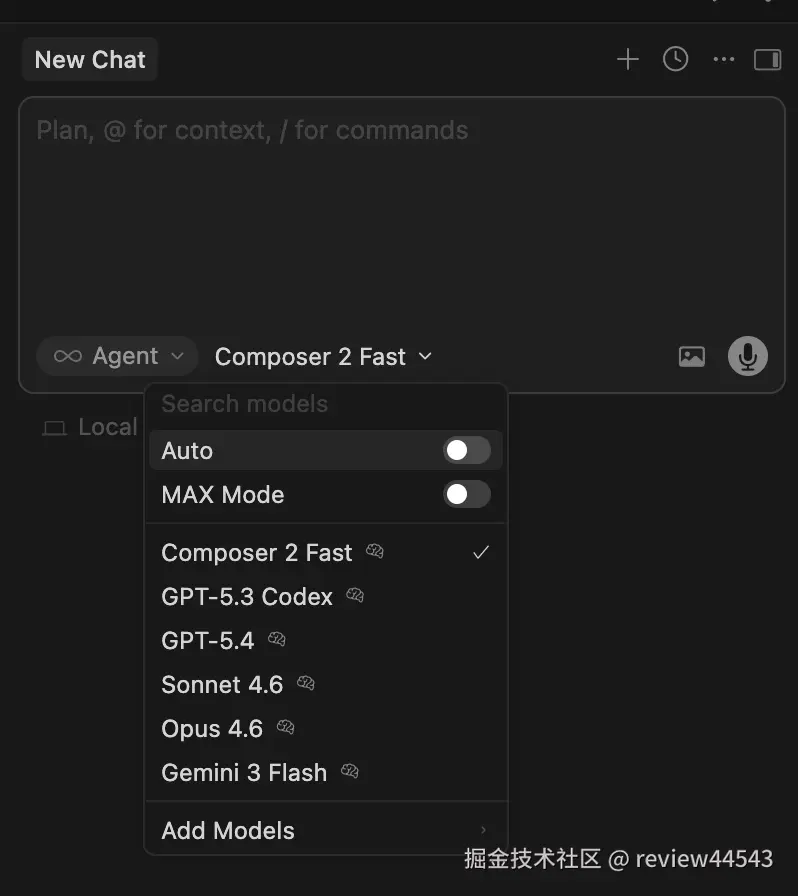Focus the Search models field
Image resolution: width=798 pixels, height=896 pixels.
326,404
